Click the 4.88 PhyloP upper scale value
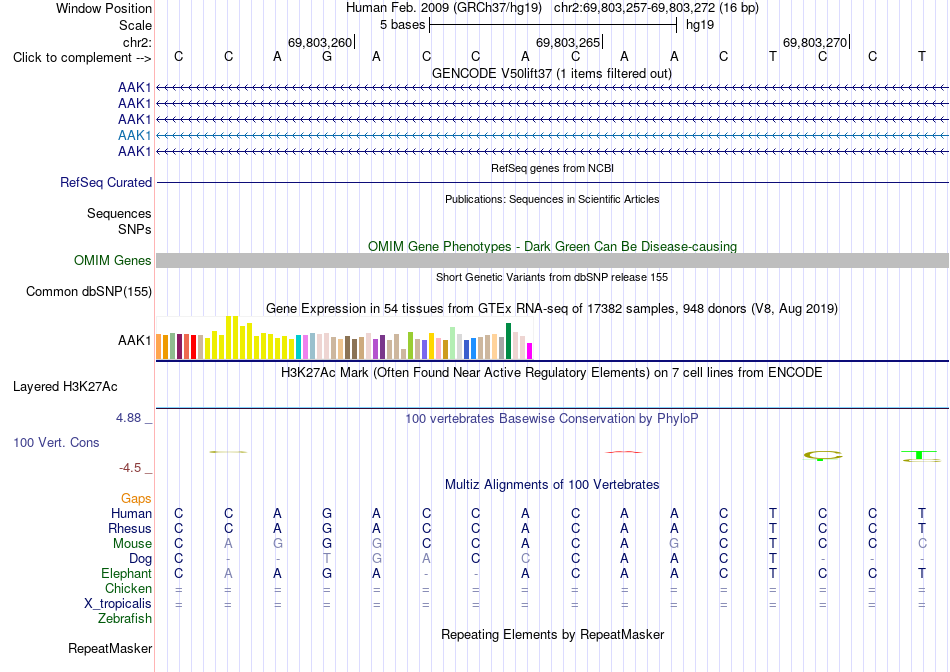Screen dimensions: 950x672 click(x=128, y=418)
